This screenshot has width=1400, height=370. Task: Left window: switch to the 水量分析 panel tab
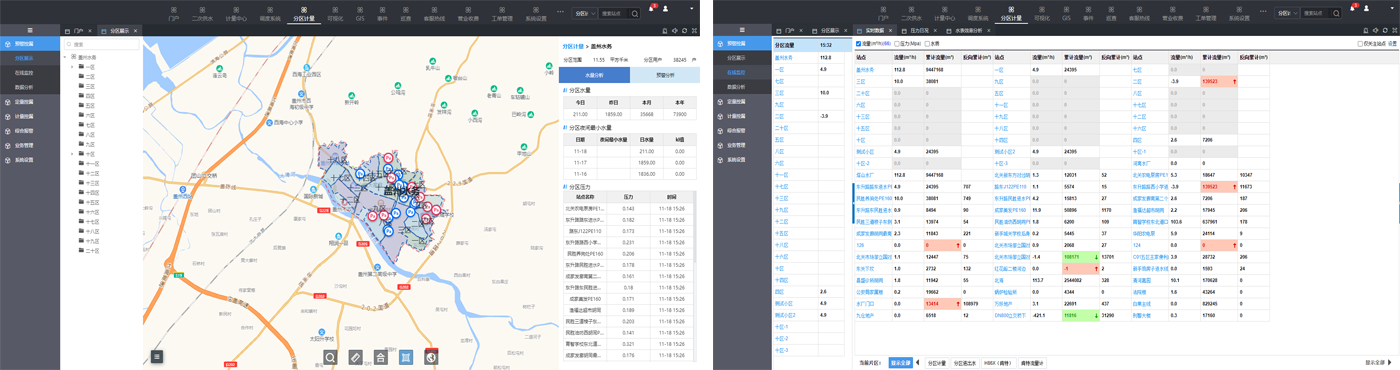pos(594,75)
